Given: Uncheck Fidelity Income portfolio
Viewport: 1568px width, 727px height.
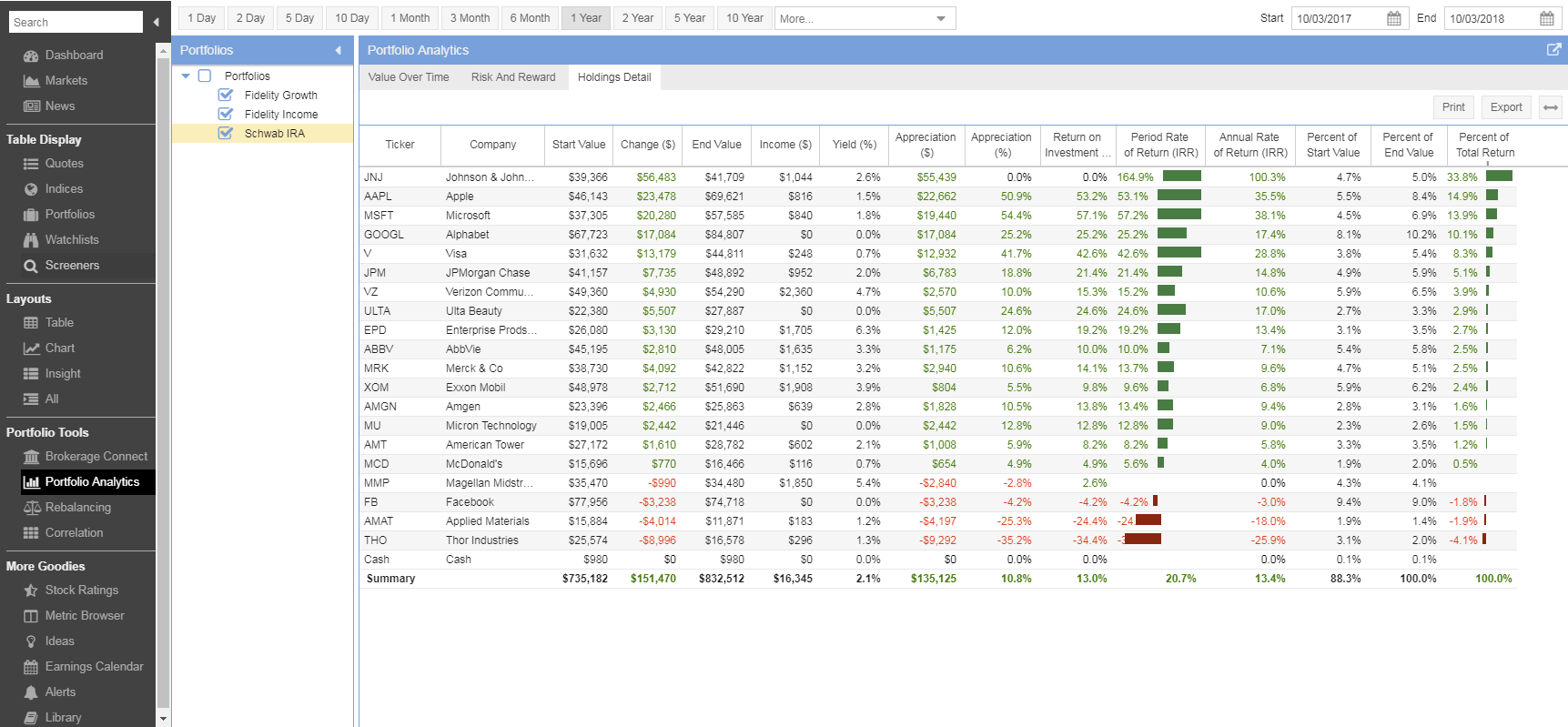Looking at the screenshot, I should (x=226, y=115).
